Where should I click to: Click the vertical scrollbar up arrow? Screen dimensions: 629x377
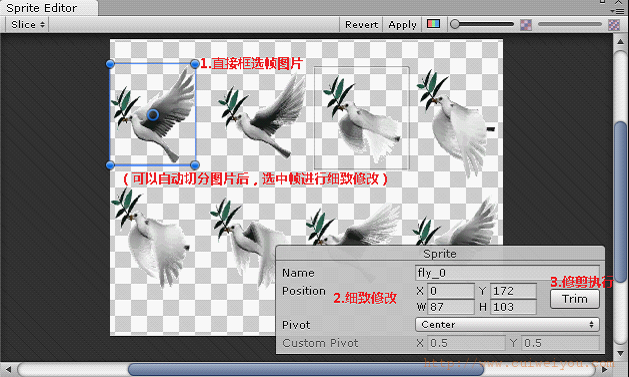coord(620,41)
